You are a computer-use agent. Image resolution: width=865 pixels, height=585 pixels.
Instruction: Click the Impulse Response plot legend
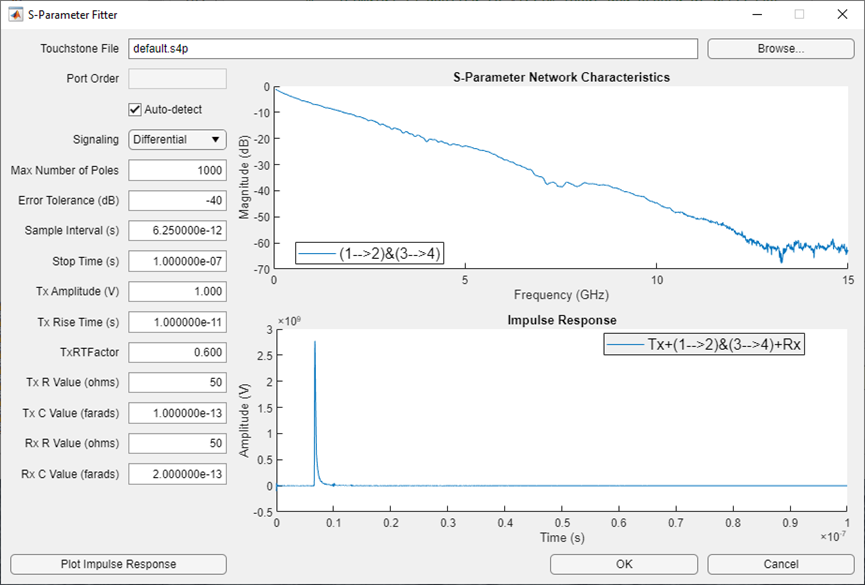click(x=704, y=344)
